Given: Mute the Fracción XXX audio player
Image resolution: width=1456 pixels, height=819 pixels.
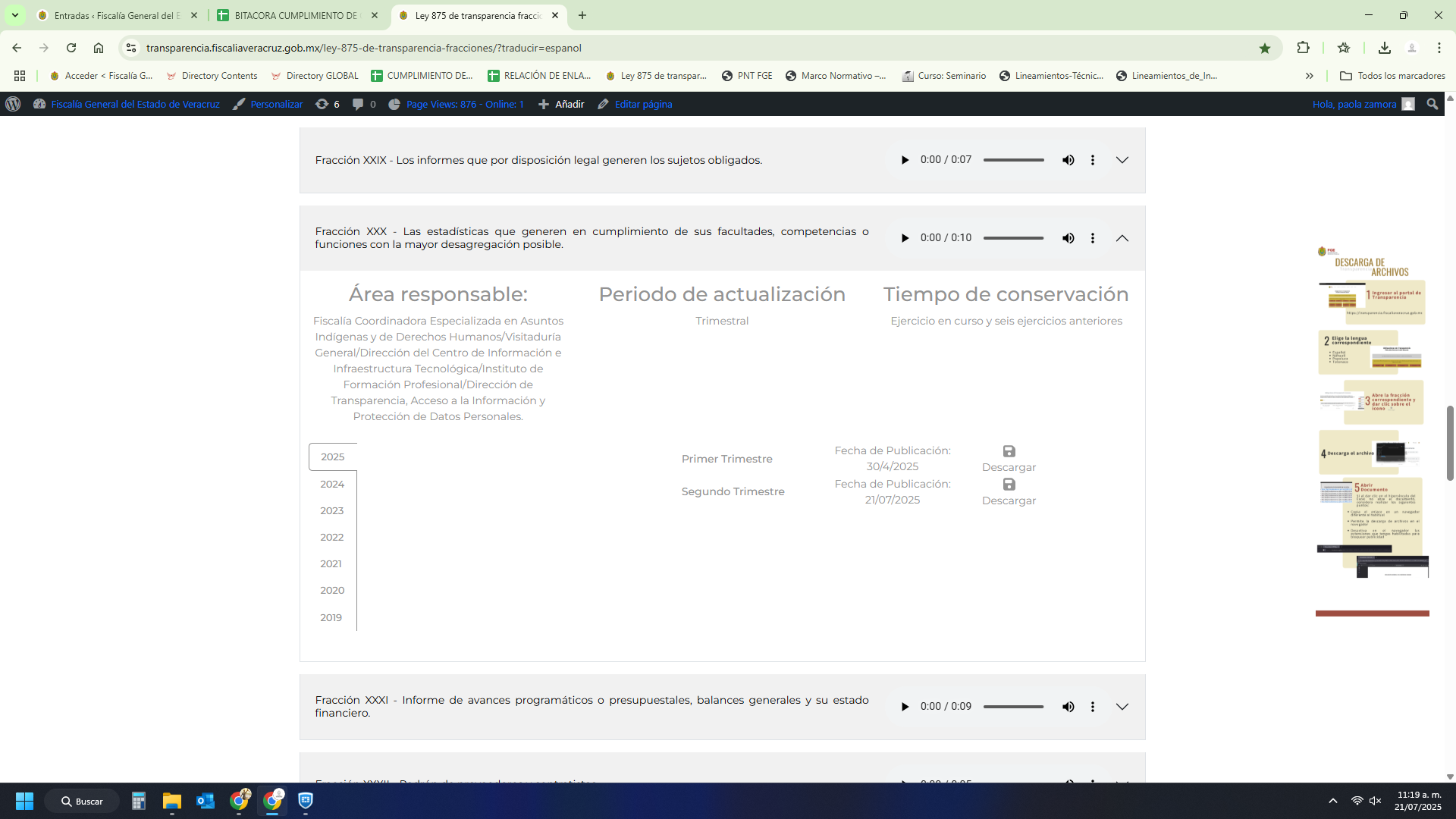Looking at the screenshot, I should tap(1068, 238).
